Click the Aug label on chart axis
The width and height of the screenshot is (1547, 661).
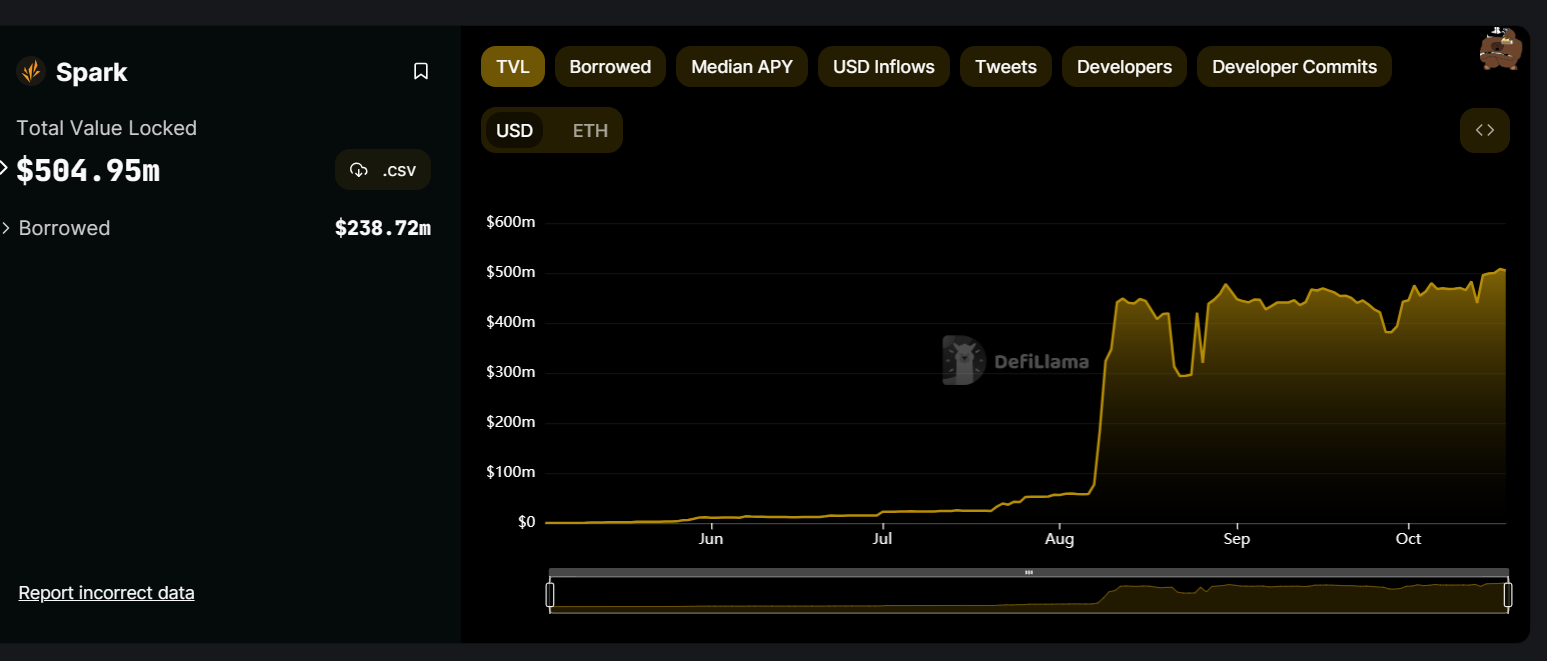(x=1059, y=539)
